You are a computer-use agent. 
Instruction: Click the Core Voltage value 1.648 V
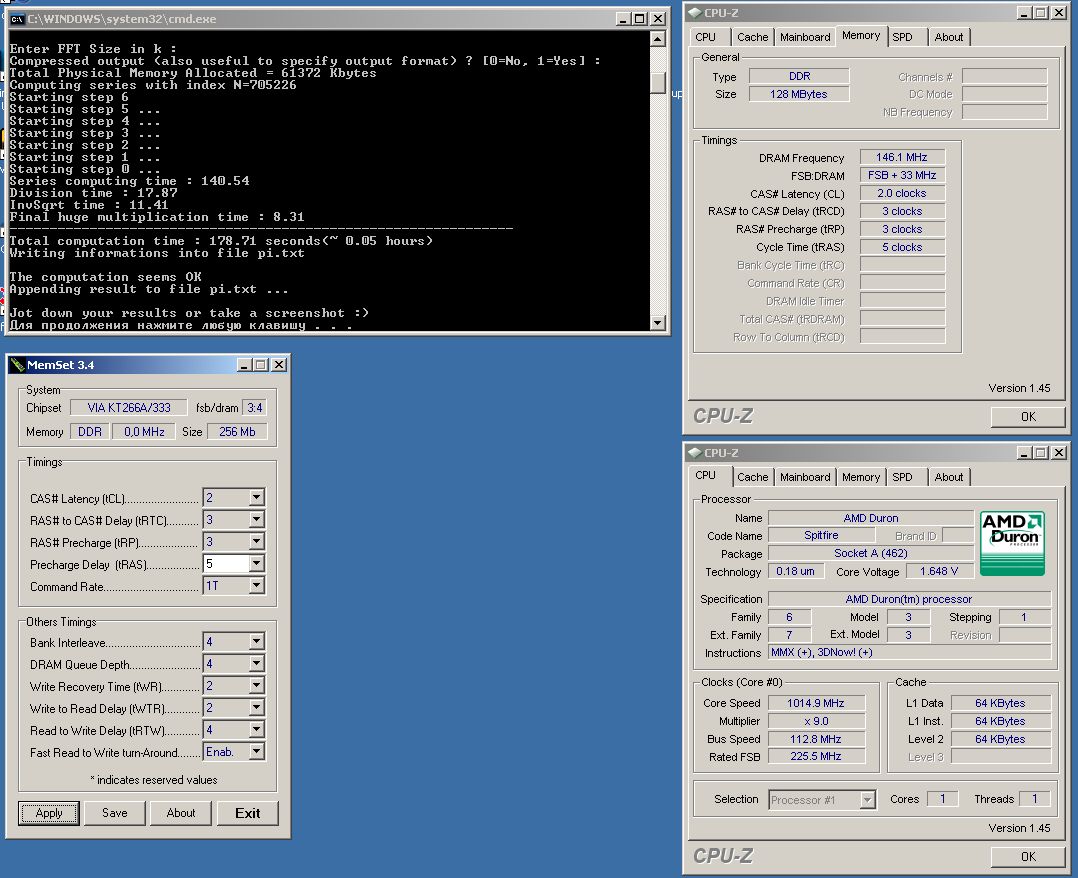[938, 571]
